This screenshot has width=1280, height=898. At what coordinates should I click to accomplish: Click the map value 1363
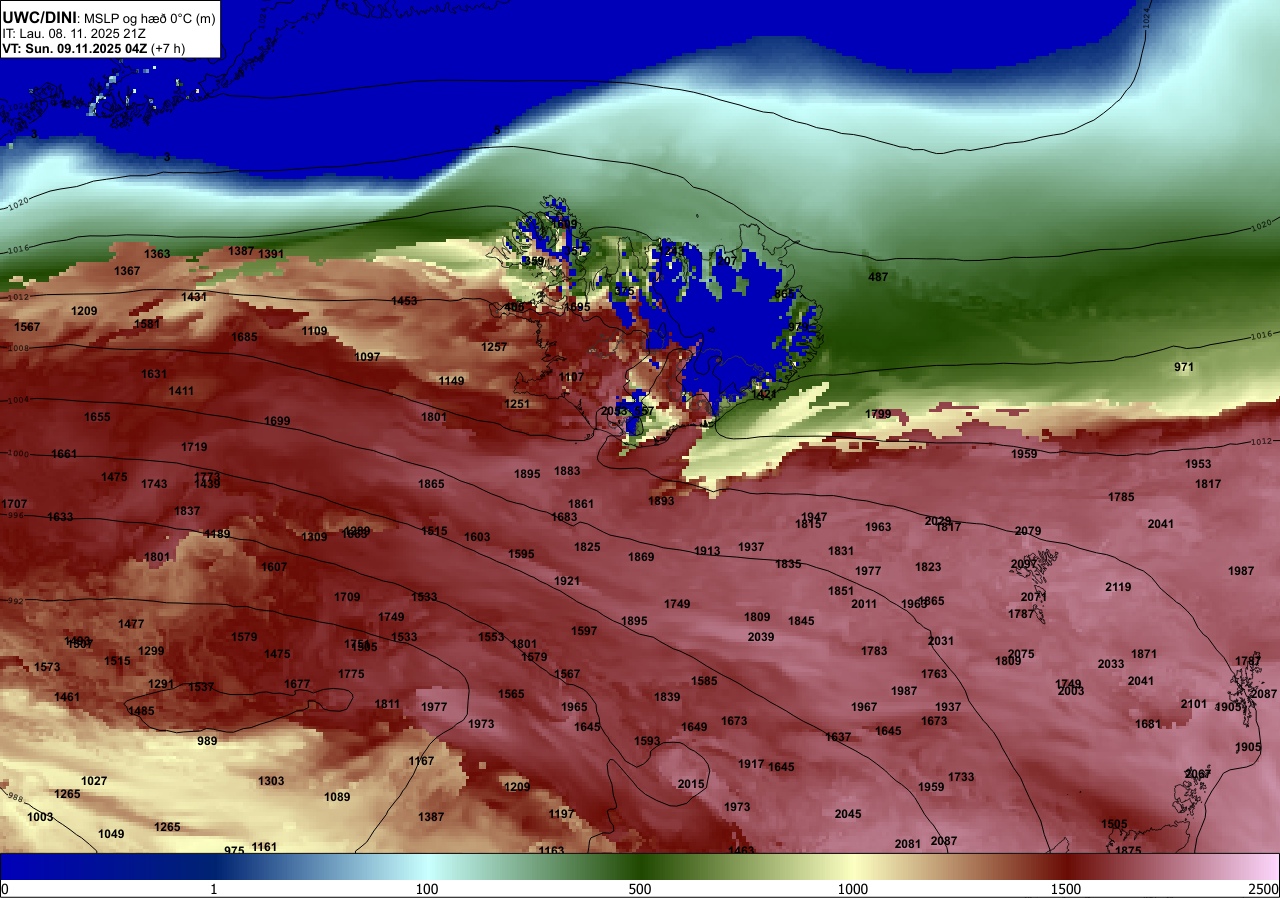tap(157, 254)
